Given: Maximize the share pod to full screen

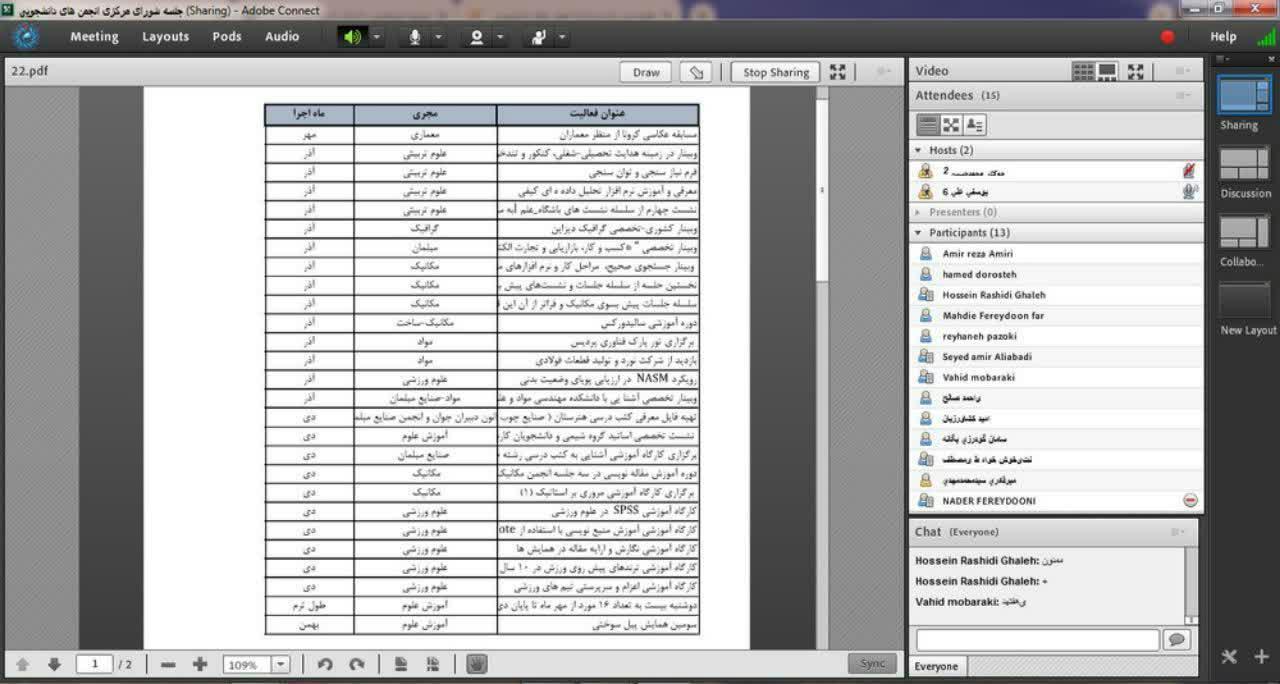Looking at the screenshot, I should [838, 72].
